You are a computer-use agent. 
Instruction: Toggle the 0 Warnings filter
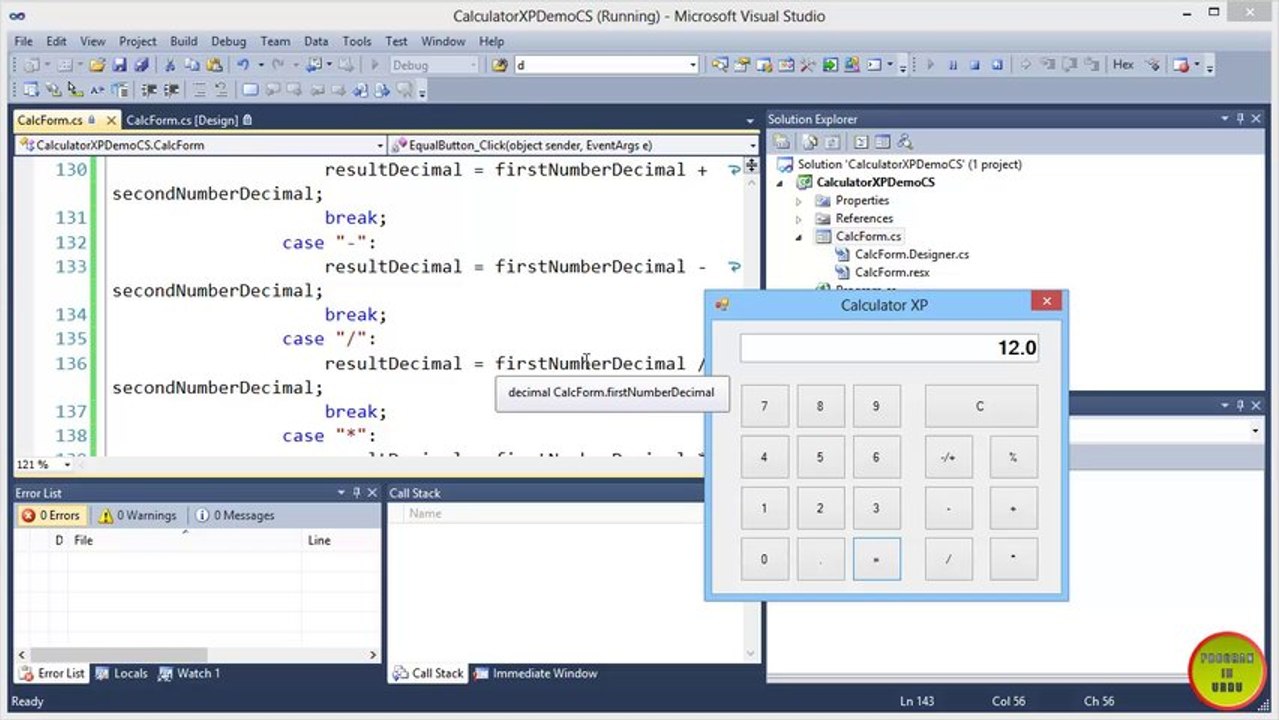[137, 515]
